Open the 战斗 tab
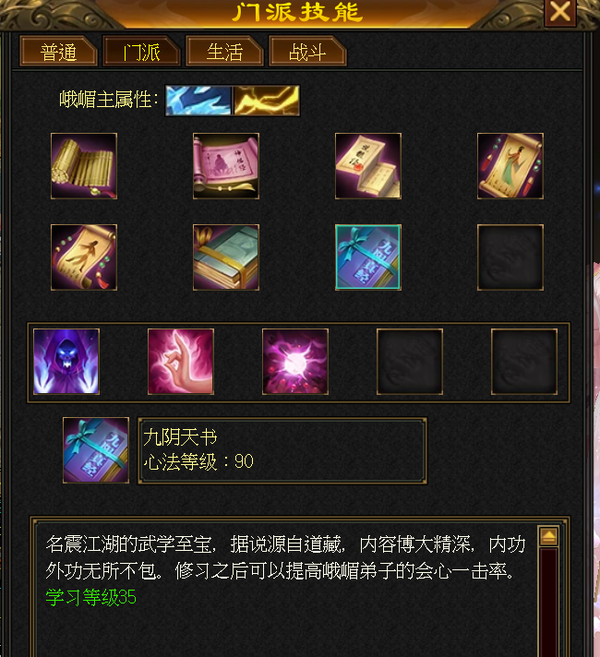The image size is (600, 657). (x=308, y=52)
